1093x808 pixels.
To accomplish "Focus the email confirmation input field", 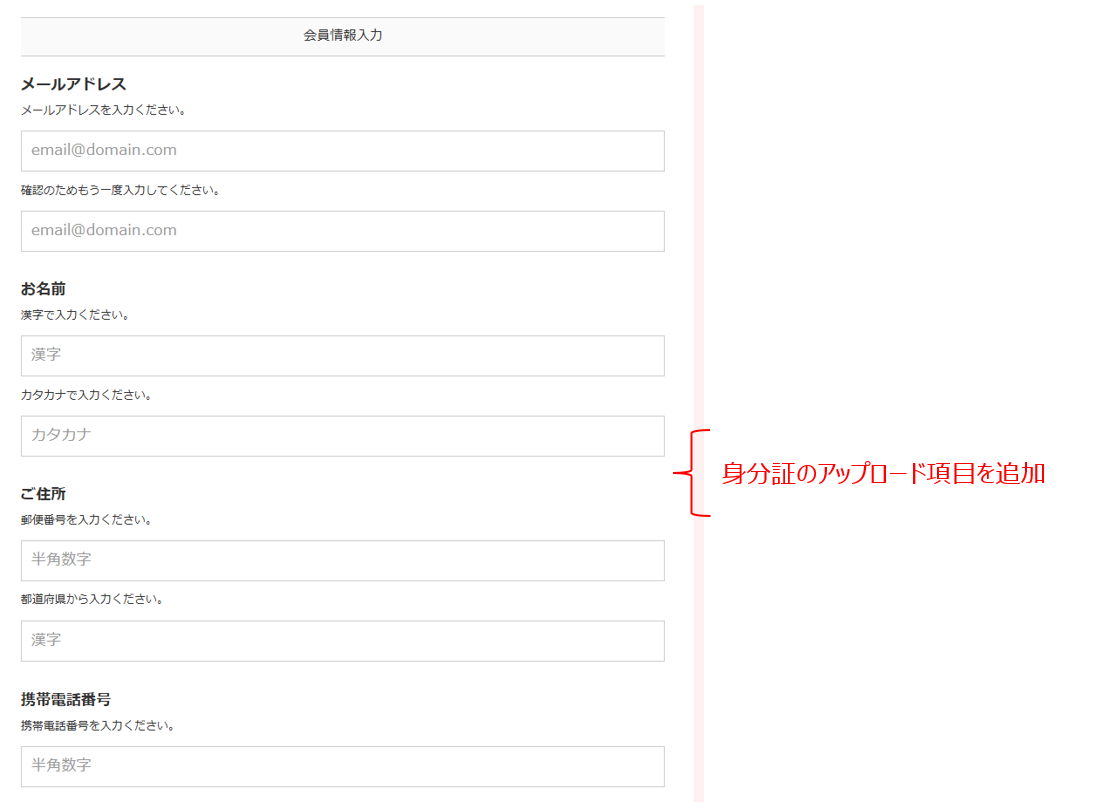I will [342, 231].
